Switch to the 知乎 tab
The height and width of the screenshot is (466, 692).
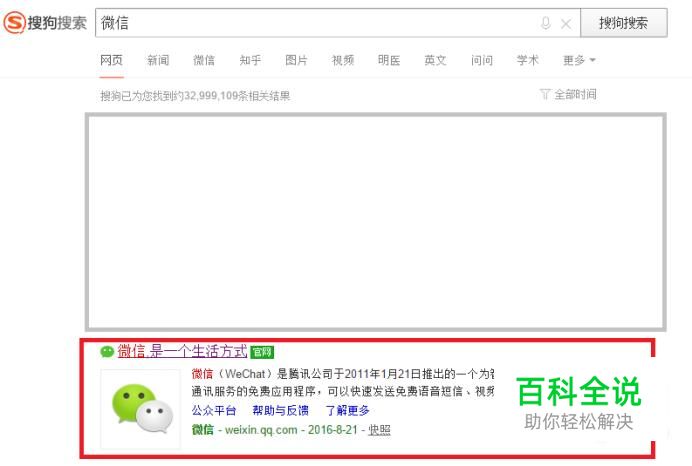pyautogui.click(x=250, y=60)
